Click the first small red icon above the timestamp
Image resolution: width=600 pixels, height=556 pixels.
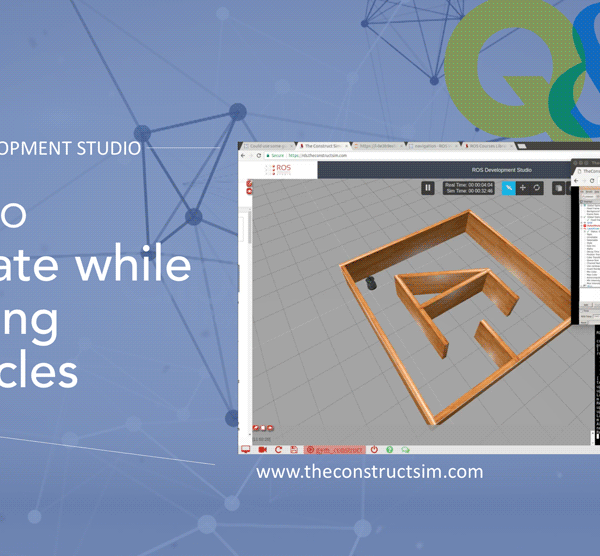(256, 428)
